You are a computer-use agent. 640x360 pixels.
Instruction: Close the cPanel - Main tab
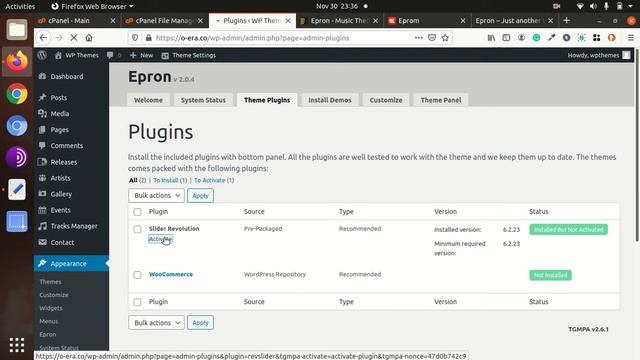pyautogui.click(x=113, y=20)
